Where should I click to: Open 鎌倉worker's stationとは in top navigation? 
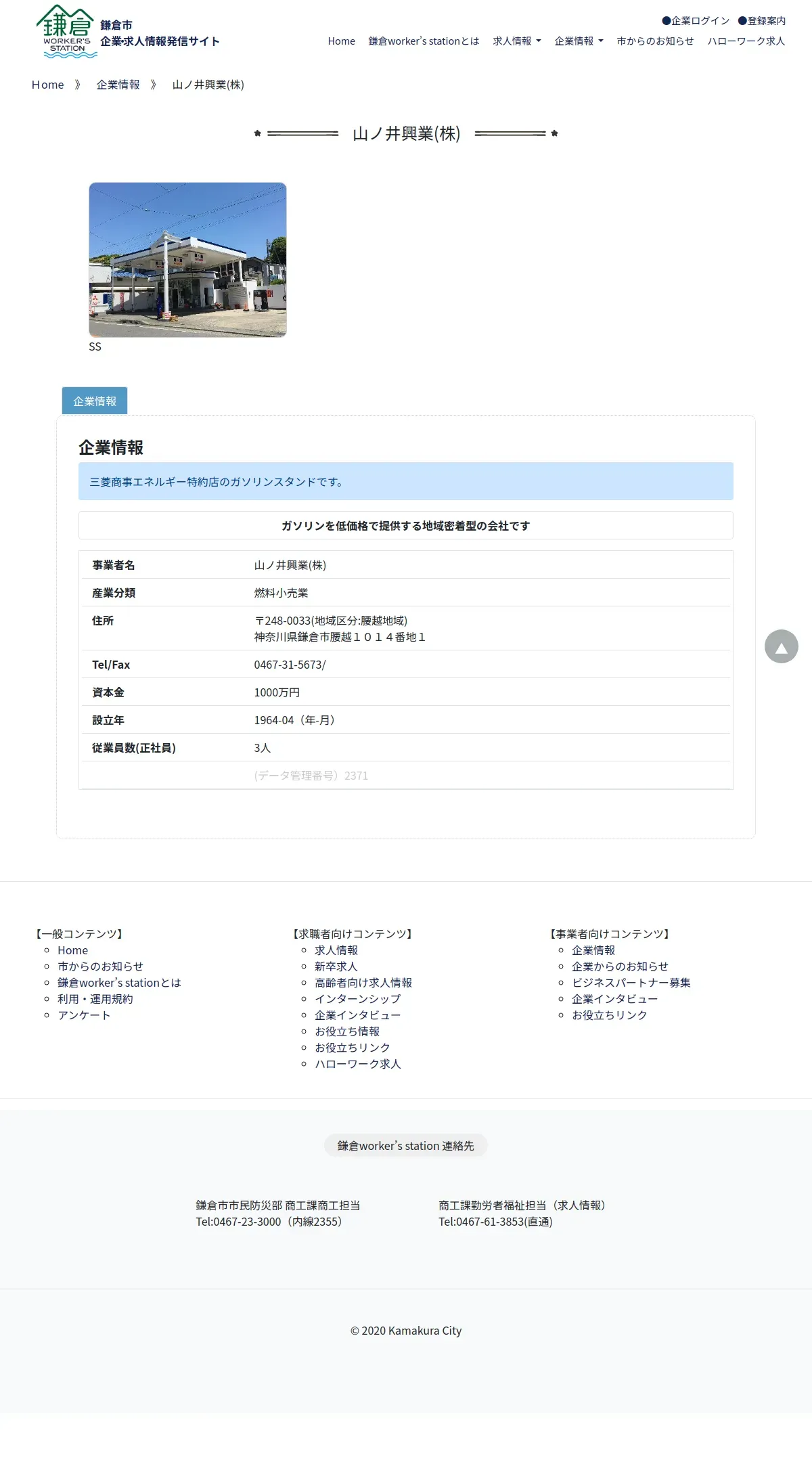point(424,41)
